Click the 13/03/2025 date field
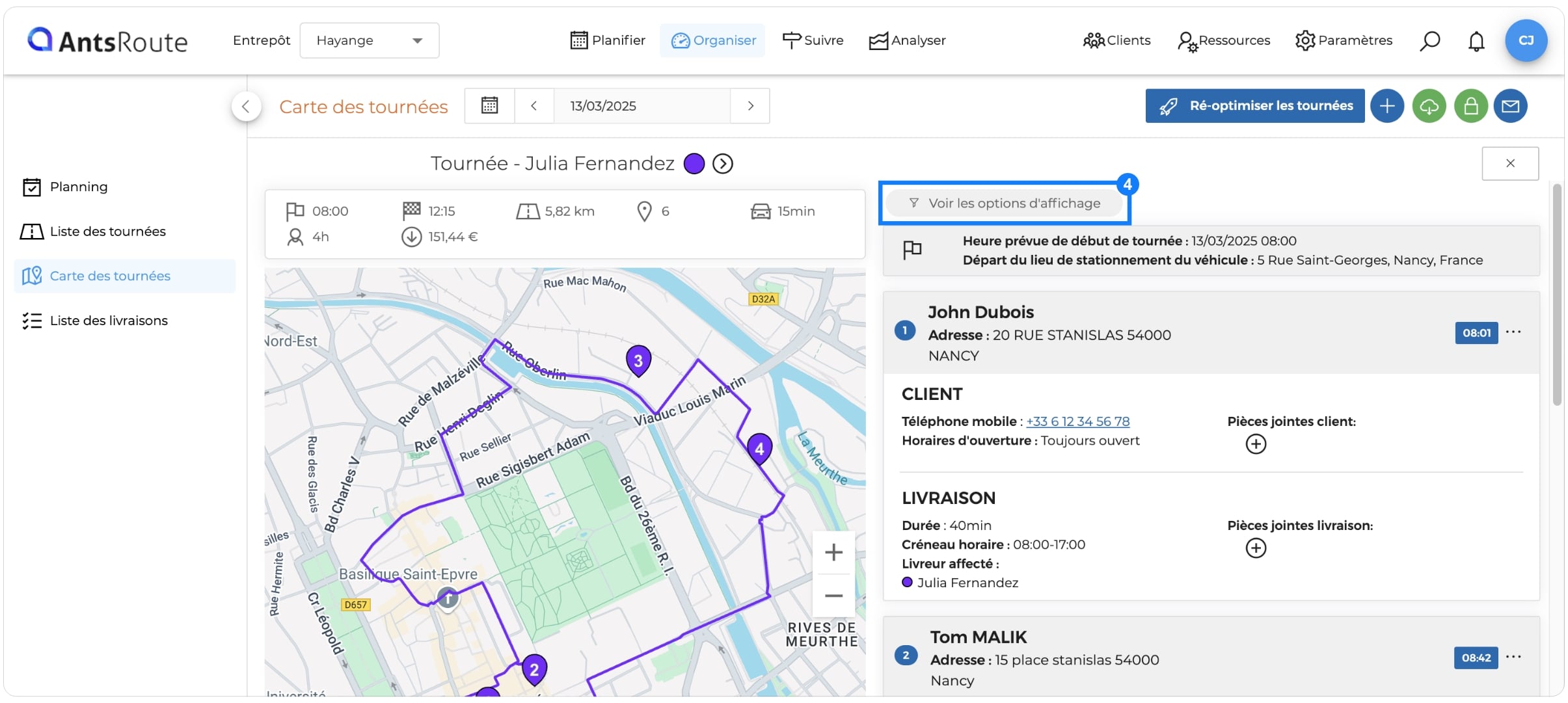The height and width of the screenshot is (703, 1568). [x=642, y=105]
